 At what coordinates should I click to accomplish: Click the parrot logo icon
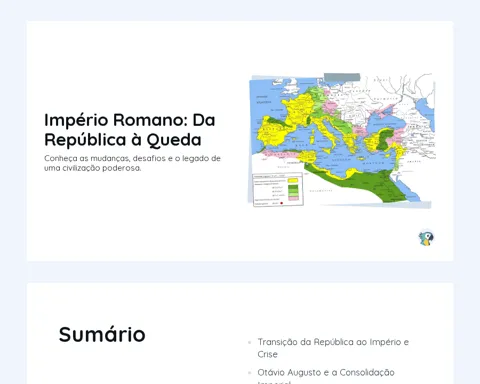point(426,238)
